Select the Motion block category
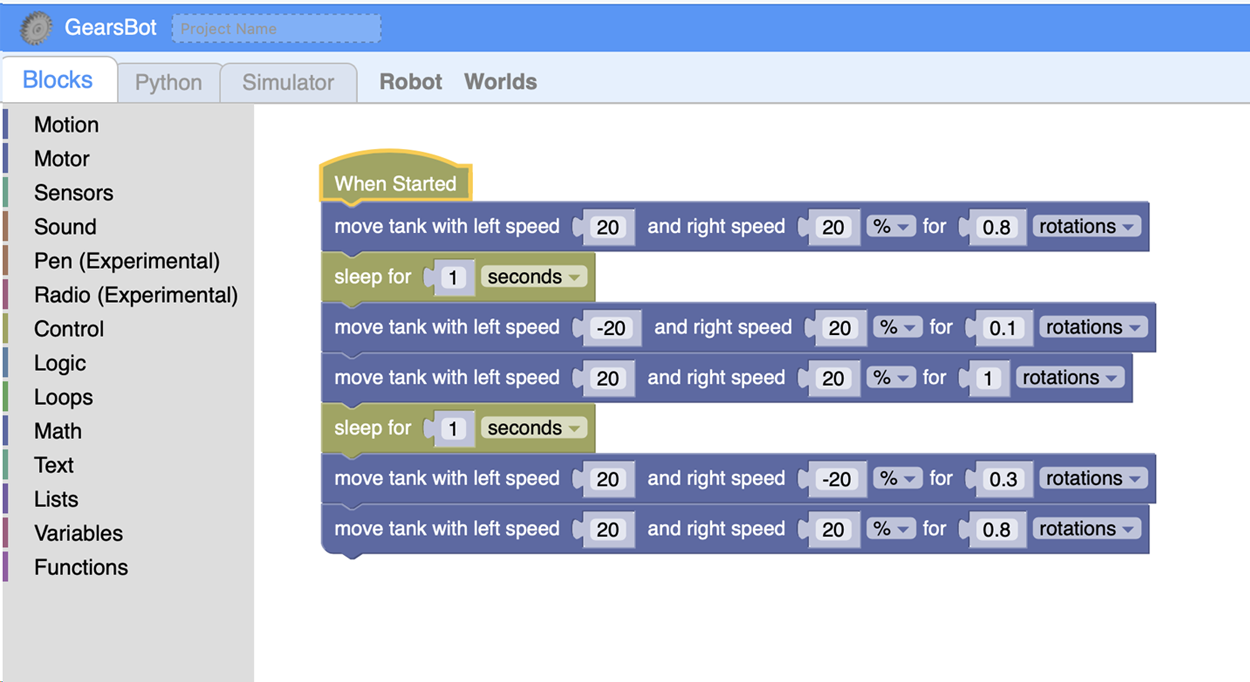Image resolution: width=1250 pixels, height=682 pixels. point(66,125)
